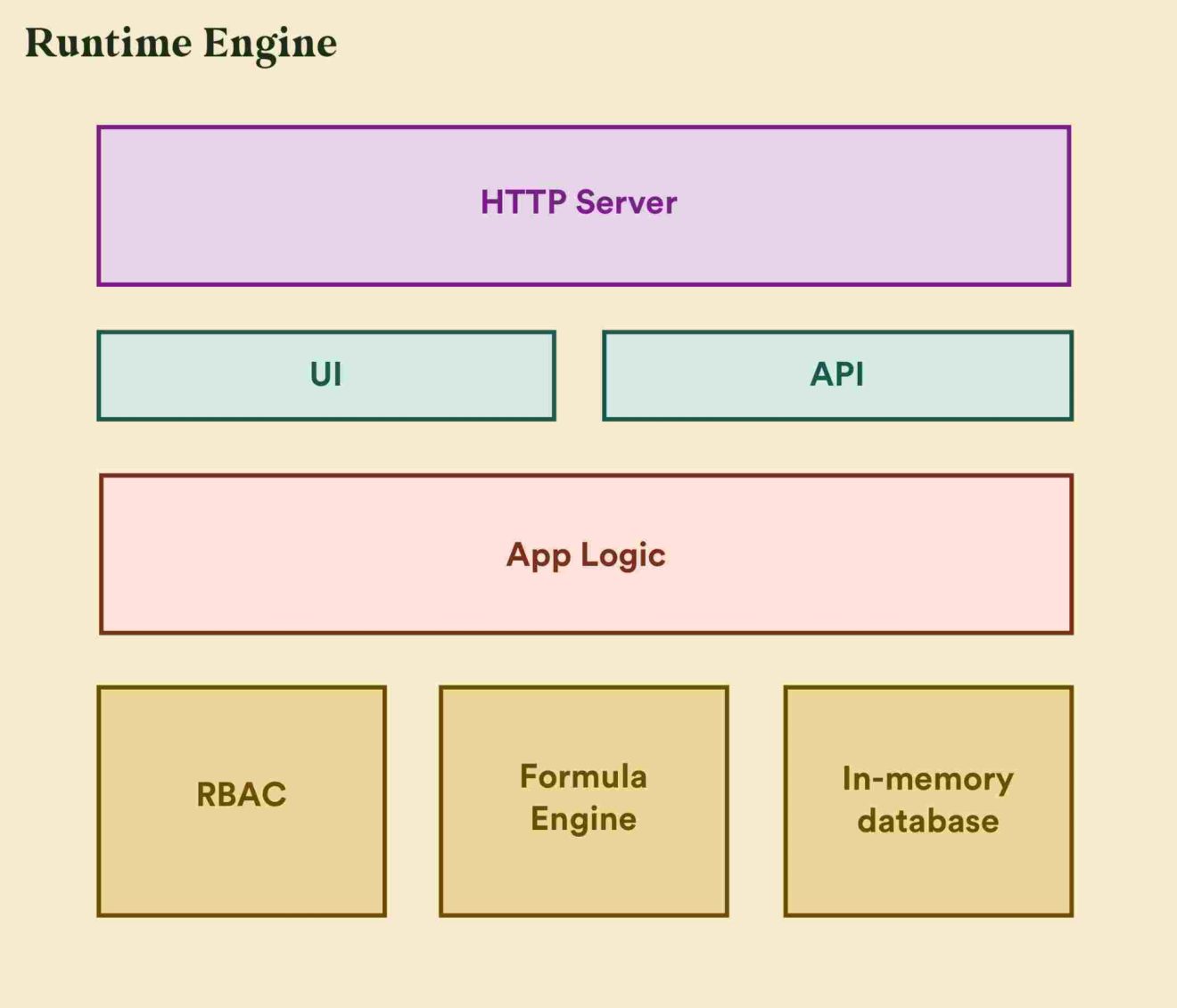Click the API label text
Screen dimensions: 1177x1008
pyautogui.click(x=836, y=374)
